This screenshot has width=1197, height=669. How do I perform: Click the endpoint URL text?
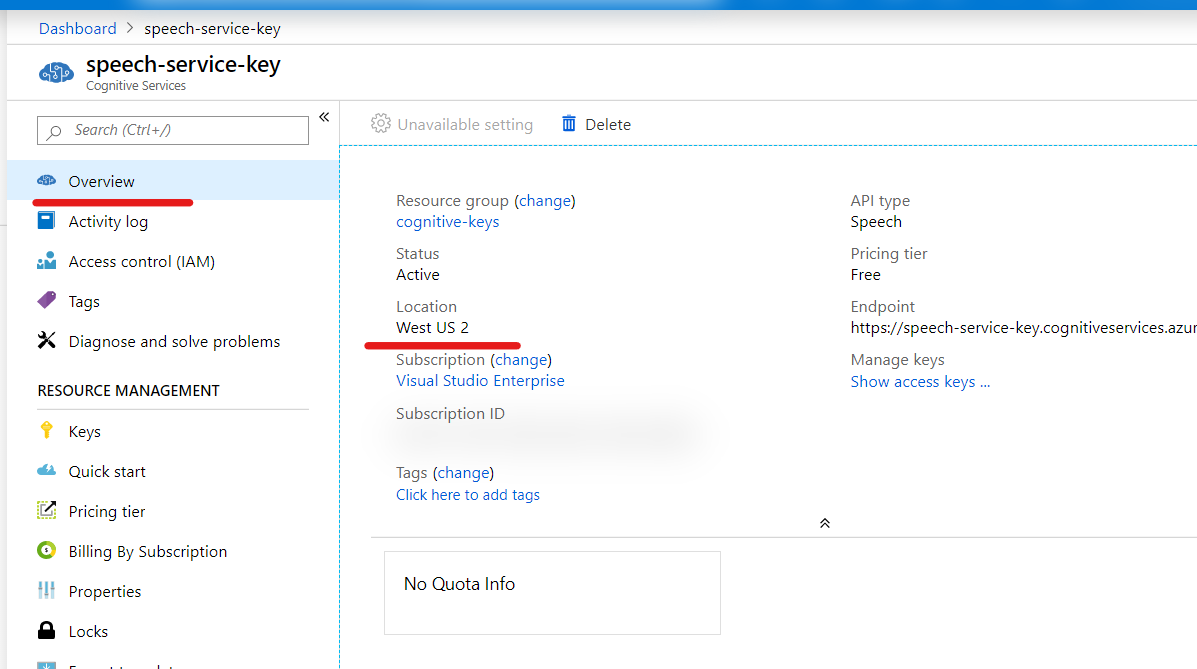pyautogui.click(x=1023, y=328)
